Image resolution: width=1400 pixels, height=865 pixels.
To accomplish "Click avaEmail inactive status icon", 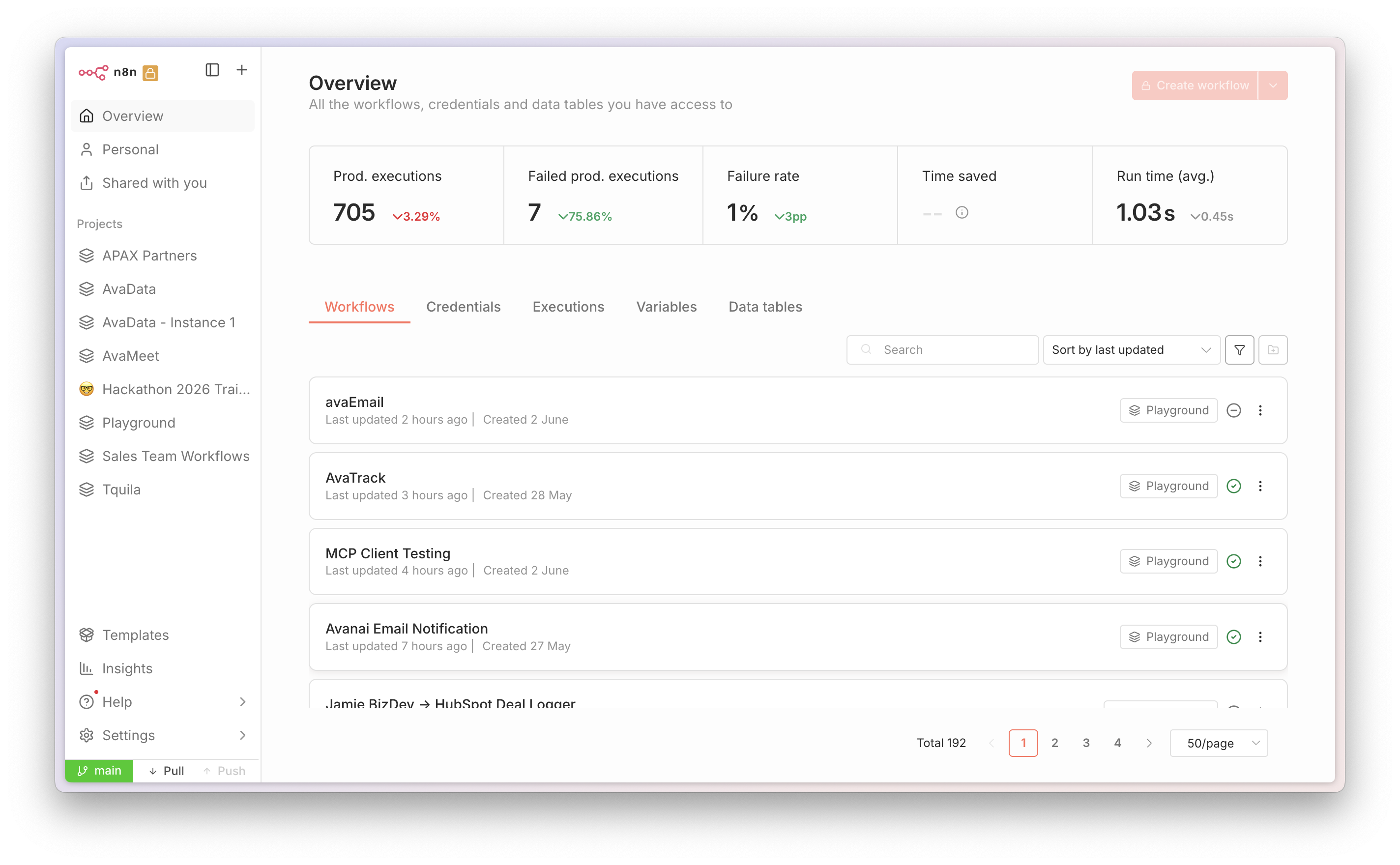I will pos(1234,411).
